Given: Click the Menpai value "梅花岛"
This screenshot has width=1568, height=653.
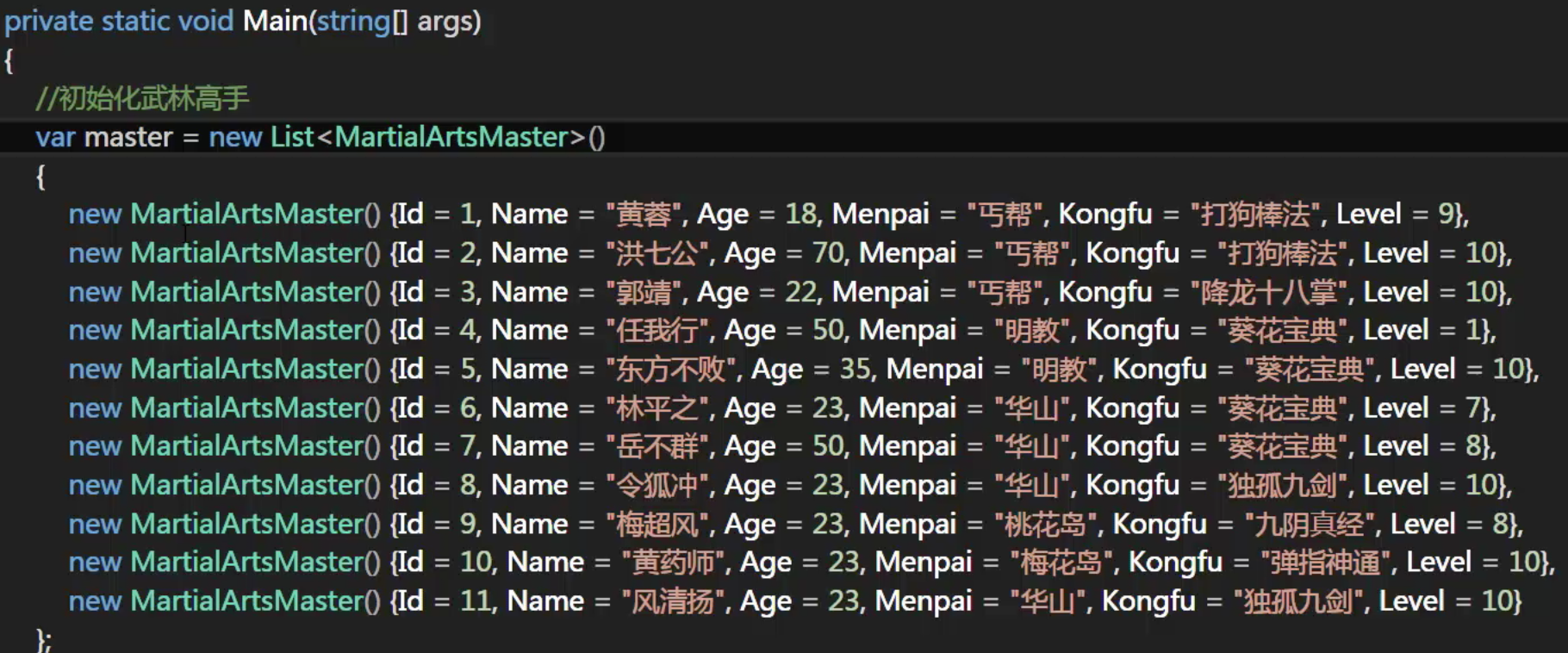Looking at the screenshot, I should (1062, 563).
